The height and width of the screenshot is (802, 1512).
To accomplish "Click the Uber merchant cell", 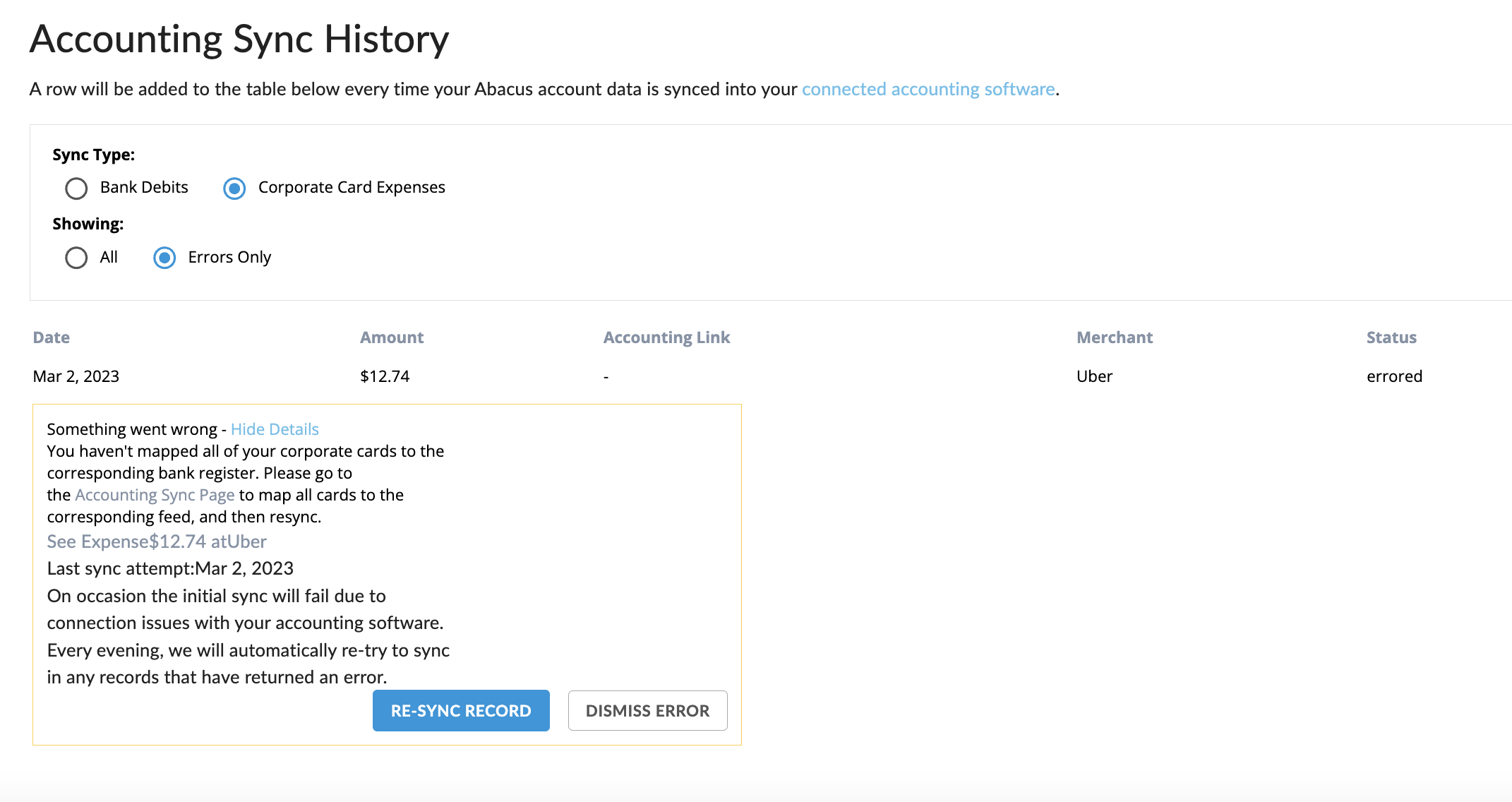I will pos(1094,376).
